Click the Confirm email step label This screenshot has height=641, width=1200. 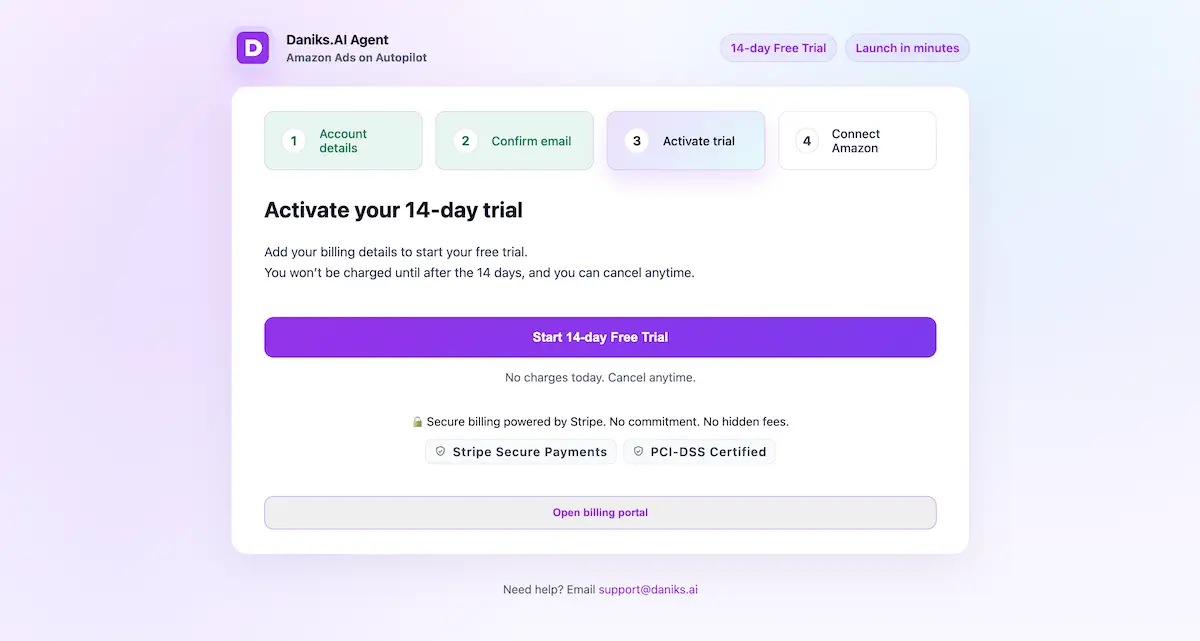click(x=531, y=141)
